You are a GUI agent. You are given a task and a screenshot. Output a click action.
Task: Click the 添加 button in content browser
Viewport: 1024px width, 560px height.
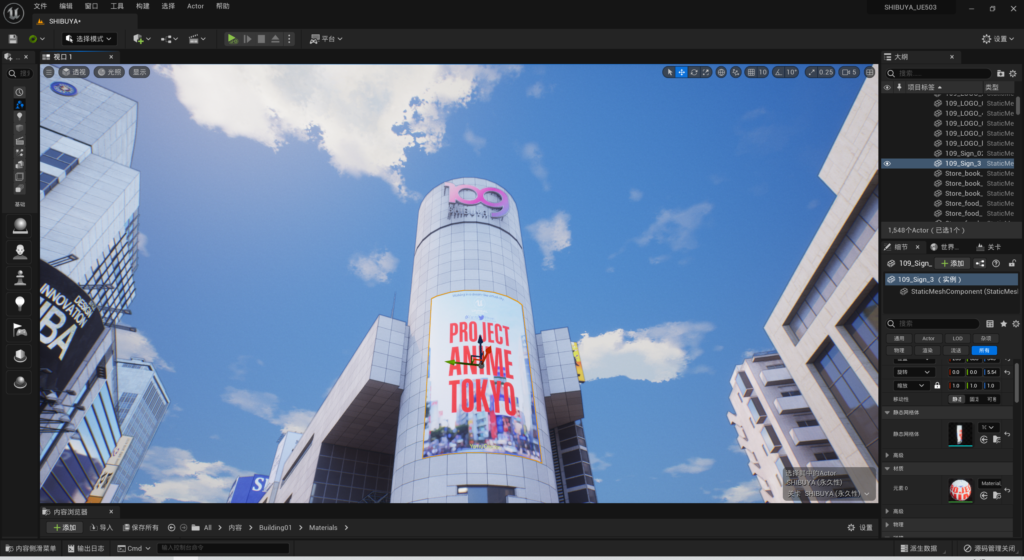[65, 527]
